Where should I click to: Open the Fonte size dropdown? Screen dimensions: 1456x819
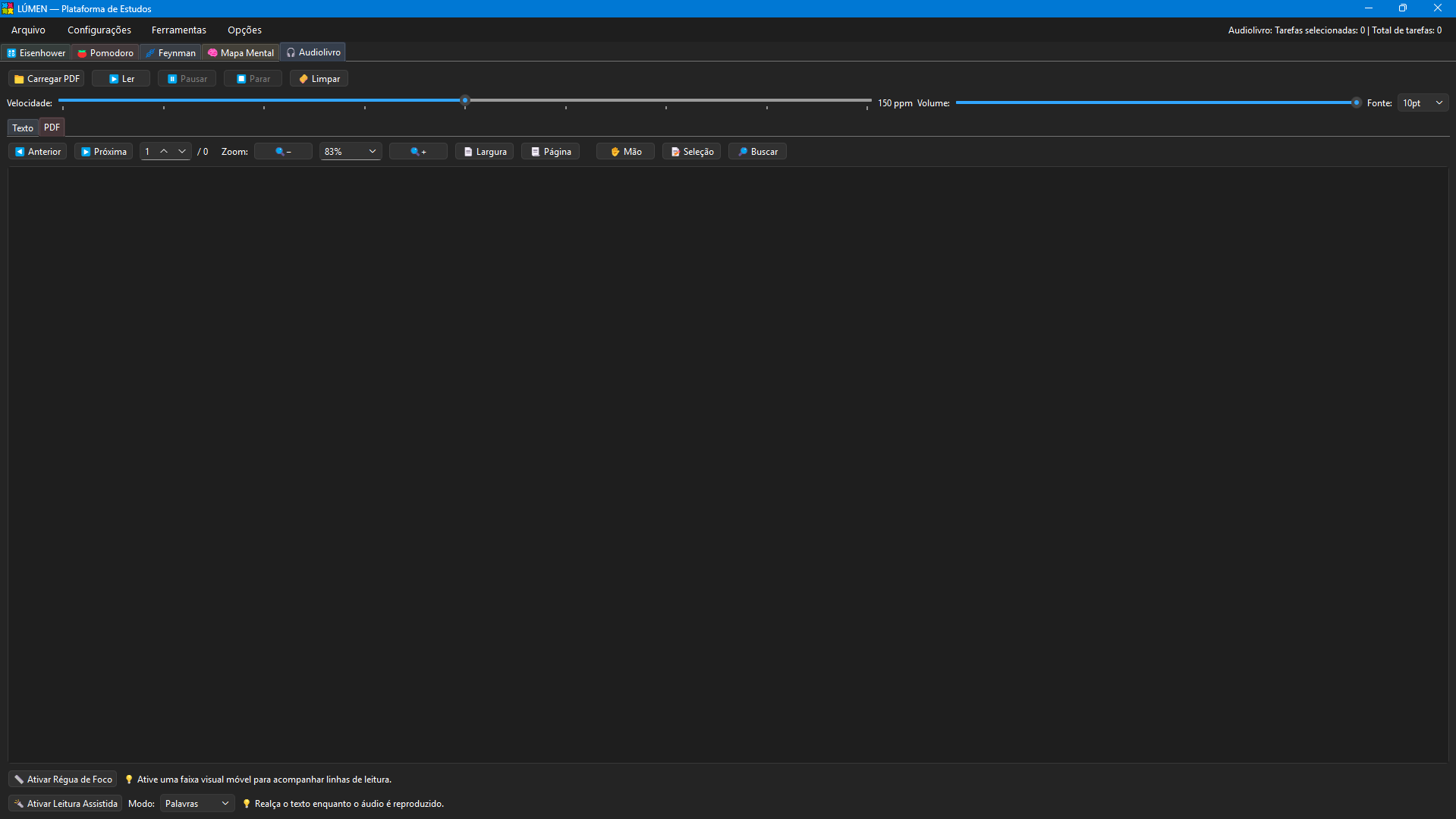click(x=1423, y=103)
